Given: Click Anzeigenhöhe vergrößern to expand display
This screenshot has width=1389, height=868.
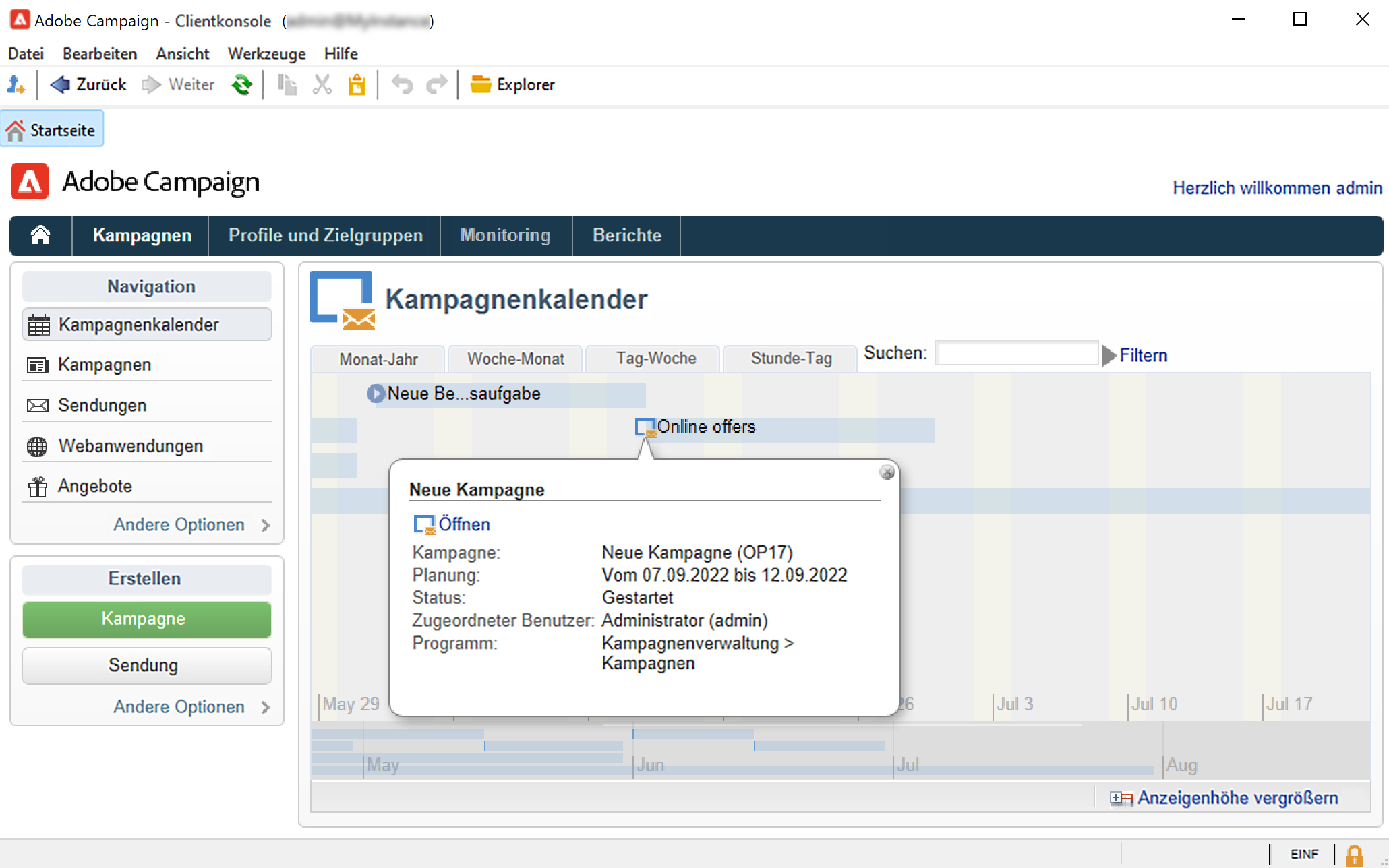Looking at the screenshot, I should click(x=1237, y=798).
